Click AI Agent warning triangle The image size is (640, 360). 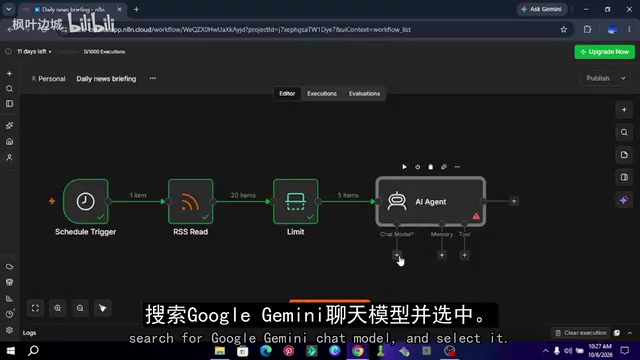coord(476,216)
